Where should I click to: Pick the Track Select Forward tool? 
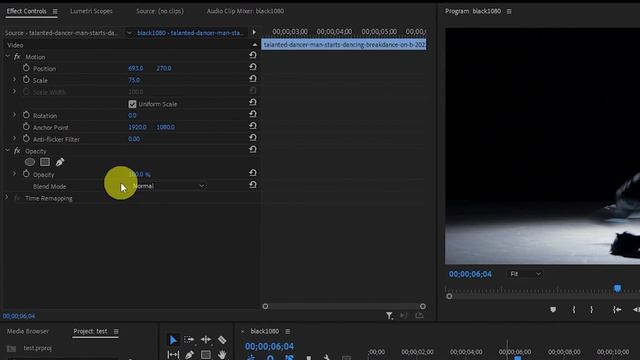(x=189, y=340)
